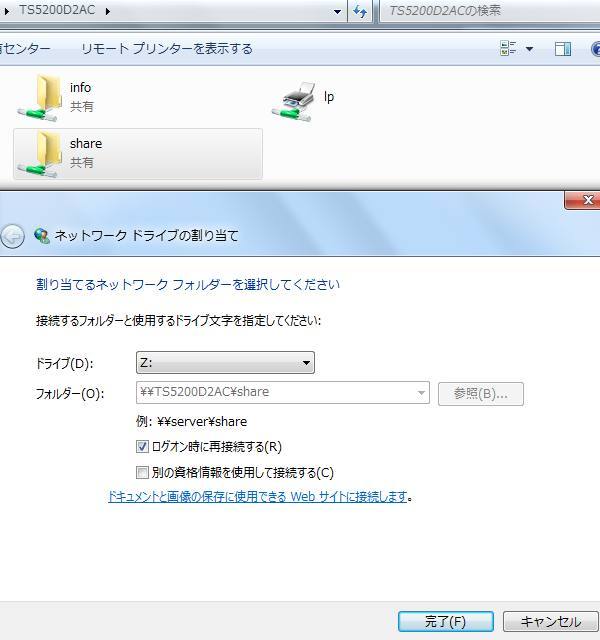Viewport: 600px width, 640px height.
Task: Uncheck the reconnect at logon (R) checkbox
Action: click(142, 447)
